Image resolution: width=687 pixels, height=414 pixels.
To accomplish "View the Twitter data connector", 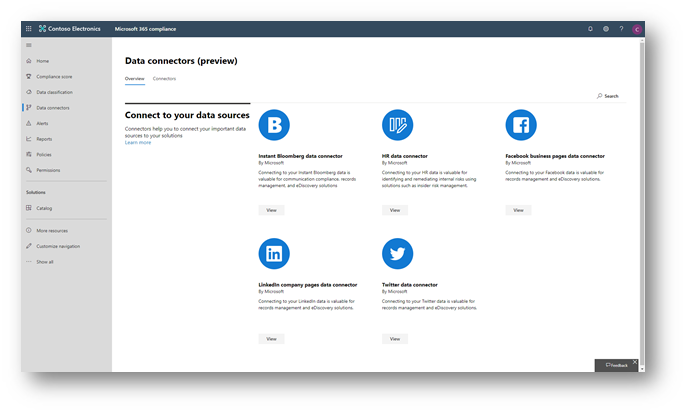I will tap(395, 339).
